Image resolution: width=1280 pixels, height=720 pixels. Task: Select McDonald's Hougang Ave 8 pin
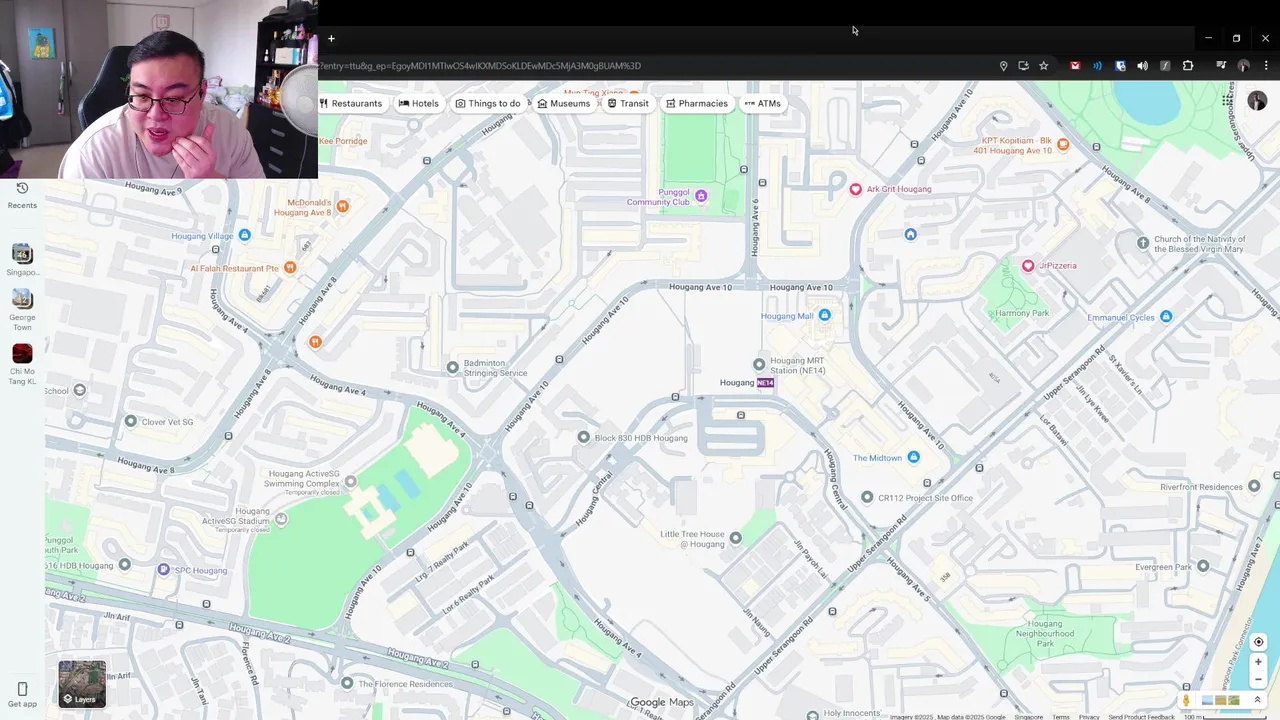pyautogui.click(x=342, y=206)
